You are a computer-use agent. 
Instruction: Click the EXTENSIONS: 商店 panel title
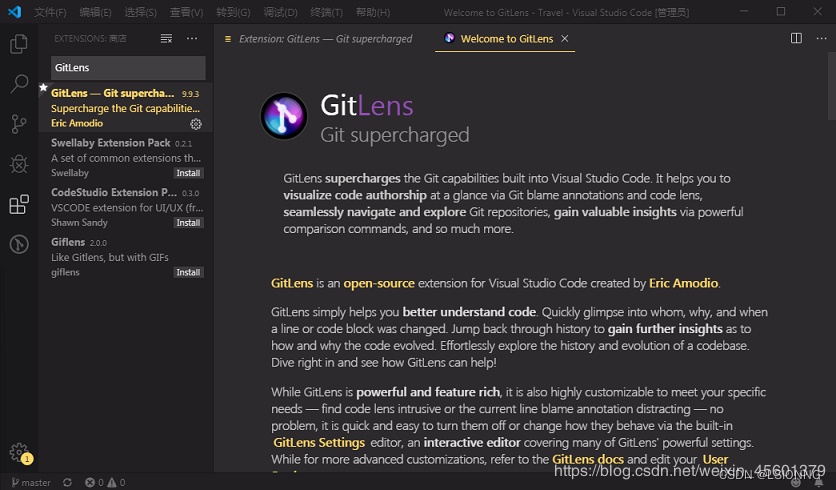coord(90,38)
